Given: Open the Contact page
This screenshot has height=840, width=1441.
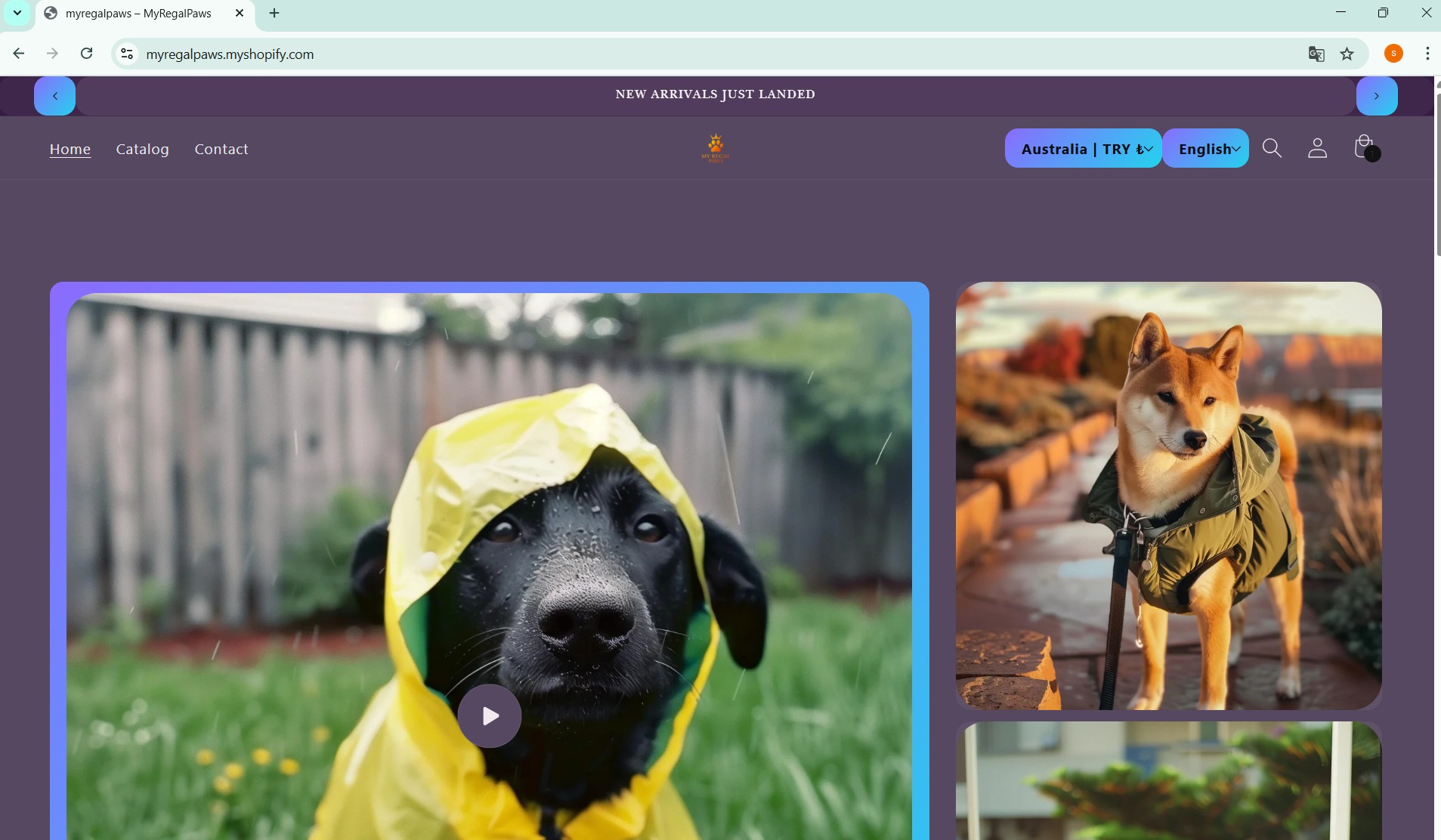Looking at the screenshot, I should [221, 149].
